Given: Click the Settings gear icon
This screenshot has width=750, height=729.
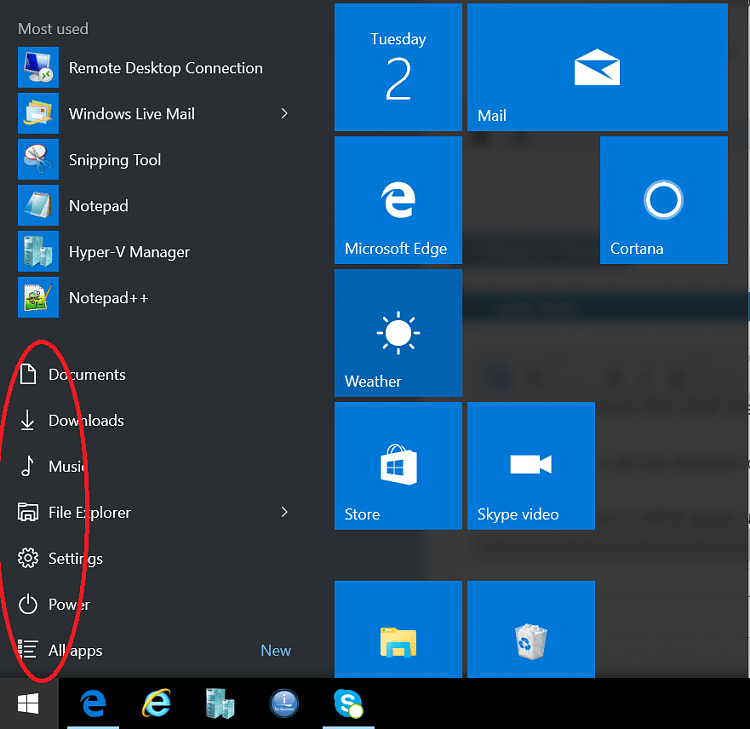Looking at the screenshot, I should pos(28,558).
